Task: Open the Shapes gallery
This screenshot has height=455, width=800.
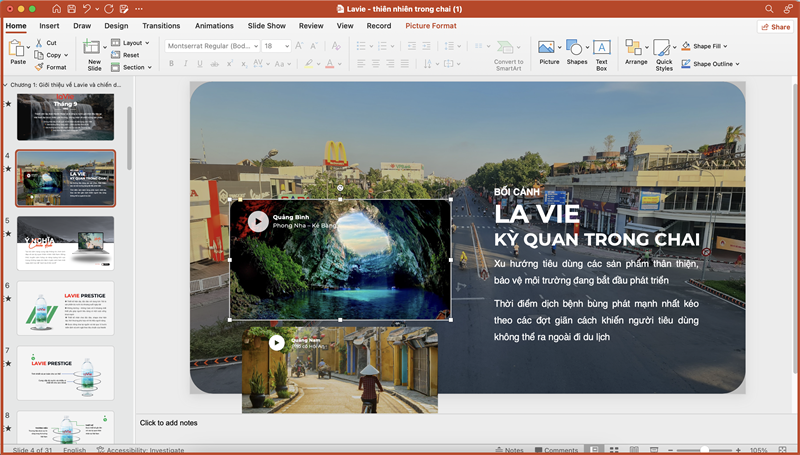Action: click(x=575, y=50)
